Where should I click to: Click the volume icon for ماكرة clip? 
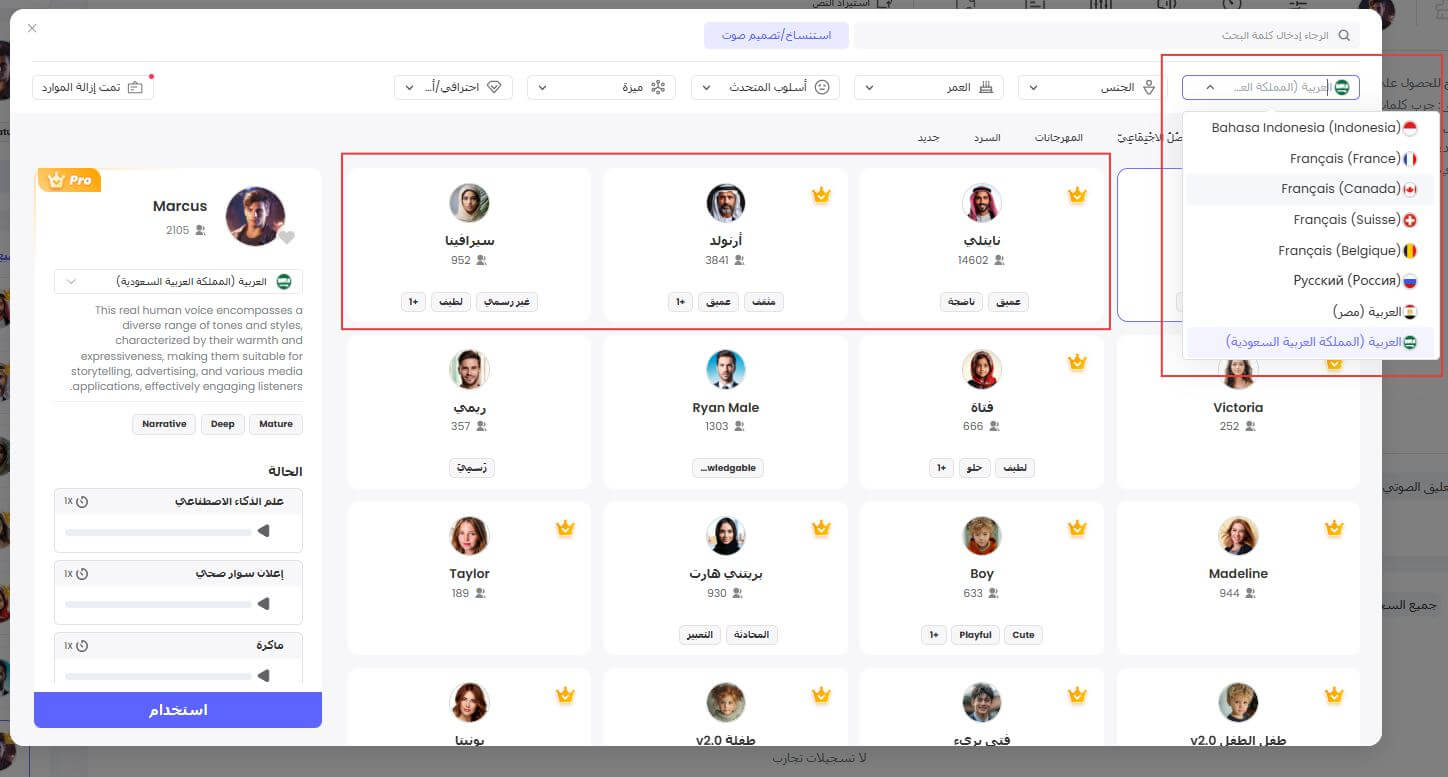click(x=262, y=675)
